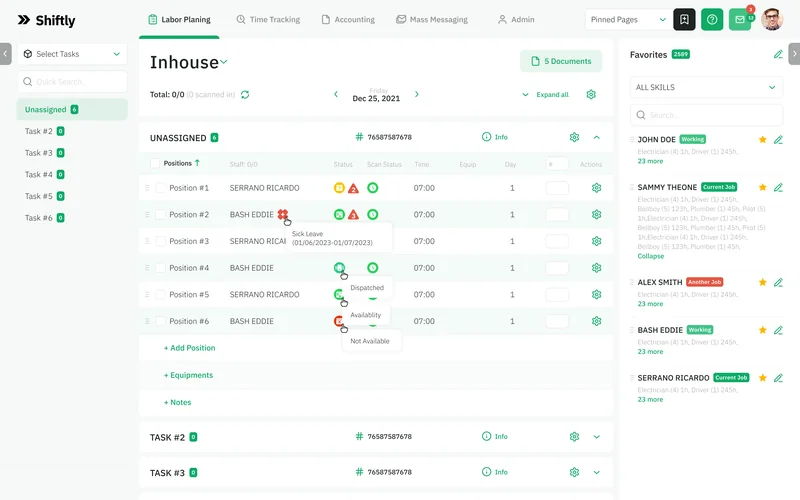The image size is (800, 500).
Task: Edit Serrano Ricardo favorite entry
Action: coord(778,378)
